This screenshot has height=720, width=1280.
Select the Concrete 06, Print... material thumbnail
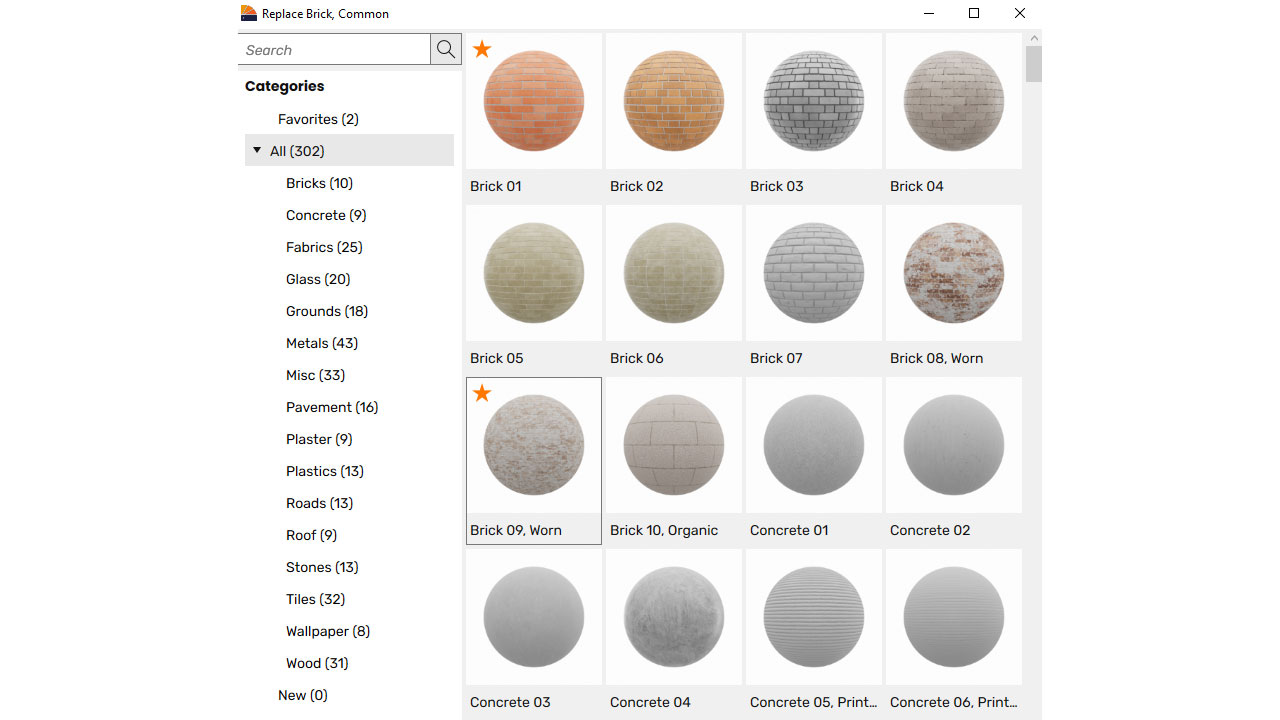(954, 617)
